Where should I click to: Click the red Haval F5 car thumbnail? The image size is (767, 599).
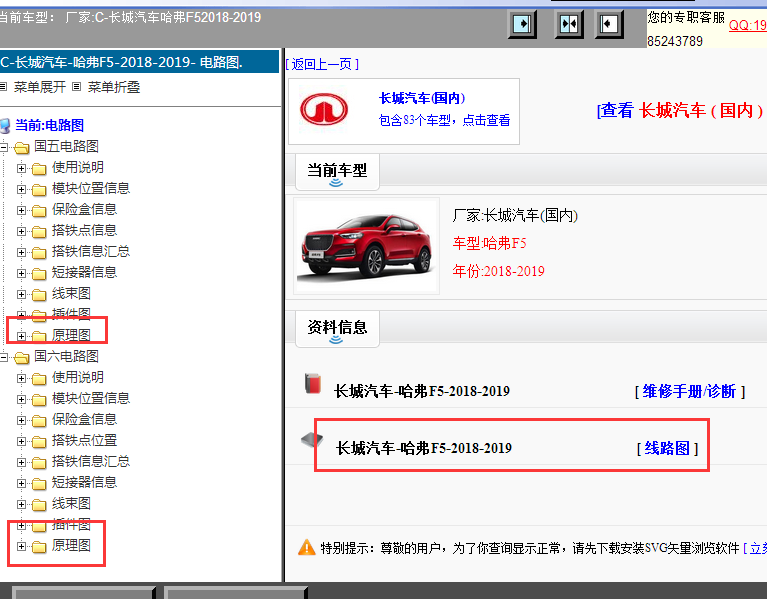coord(366,246)
